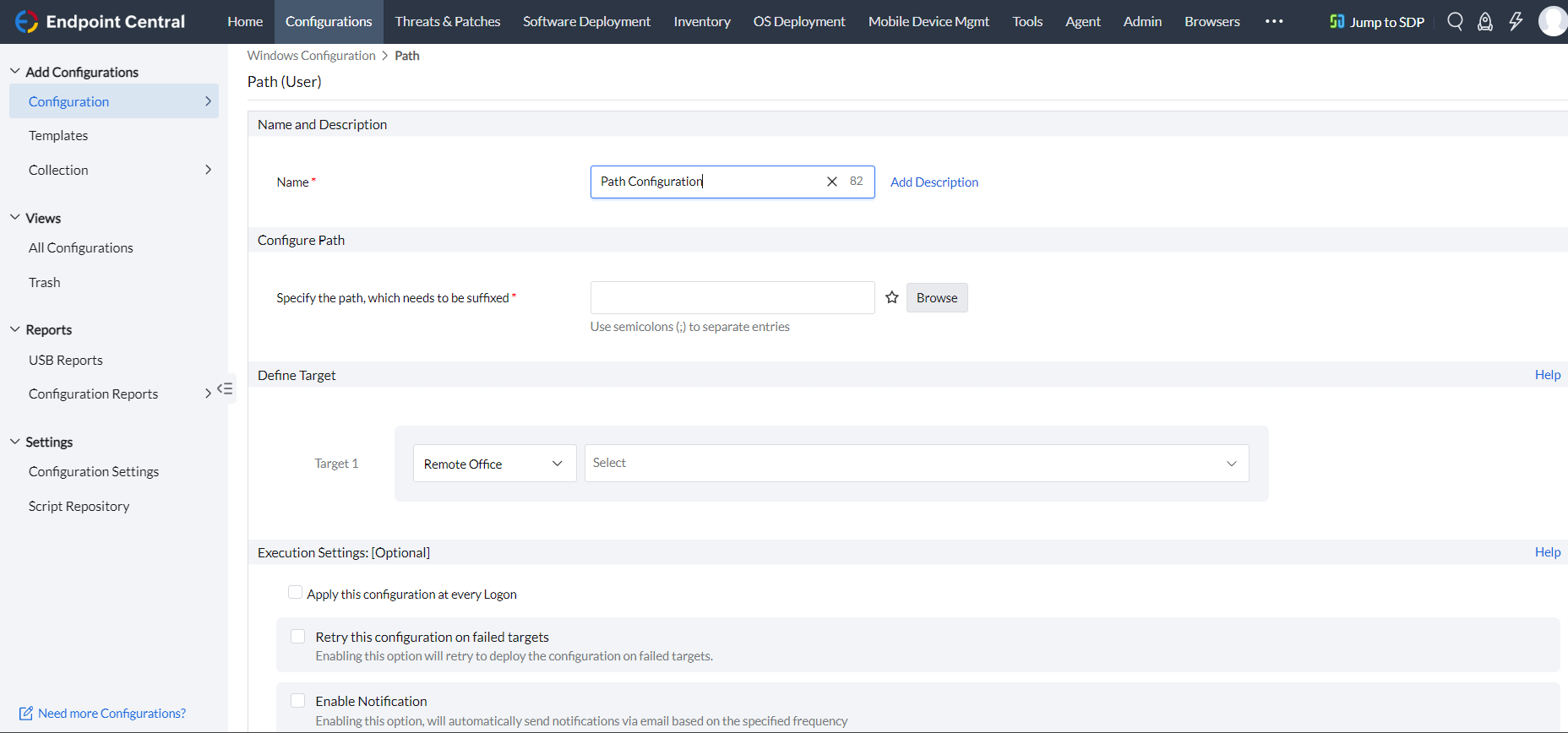Click the Jump to SDP link
This screenshot has width=1568, height=733.
point(1387,22)
